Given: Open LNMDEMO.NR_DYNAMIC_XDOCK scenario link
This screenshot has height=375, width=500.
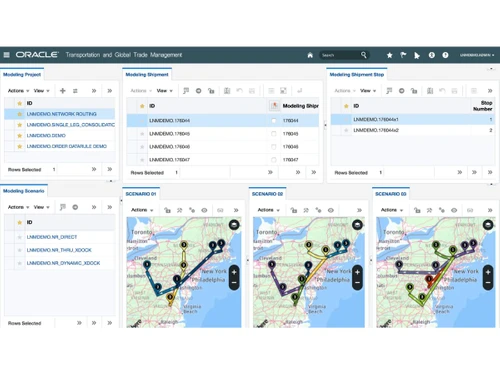Looking at the screenshot, I should click(63, 263).
